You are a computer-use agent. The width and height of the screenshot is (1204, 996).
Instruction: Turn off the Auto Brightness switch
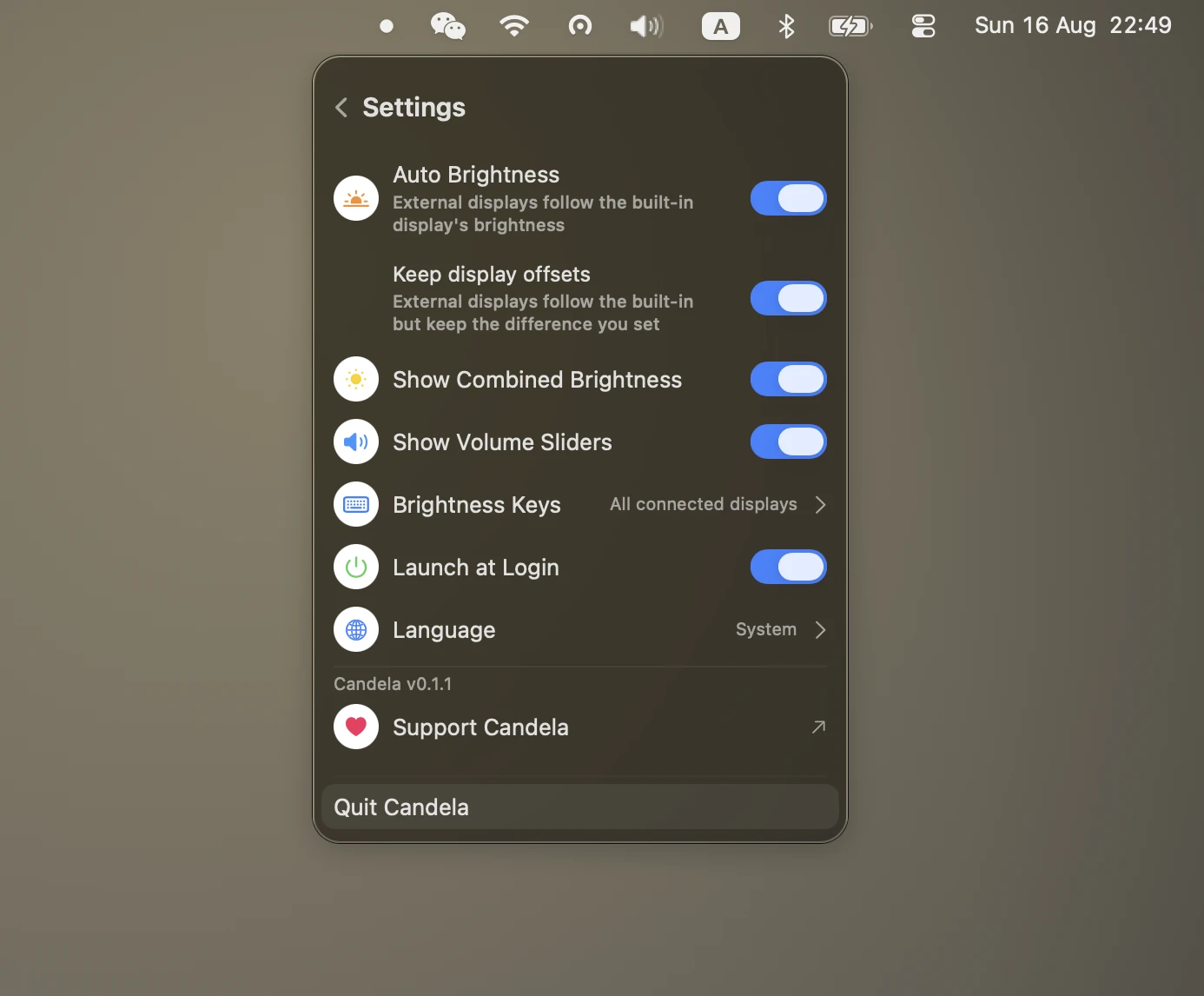pos(789,198)
